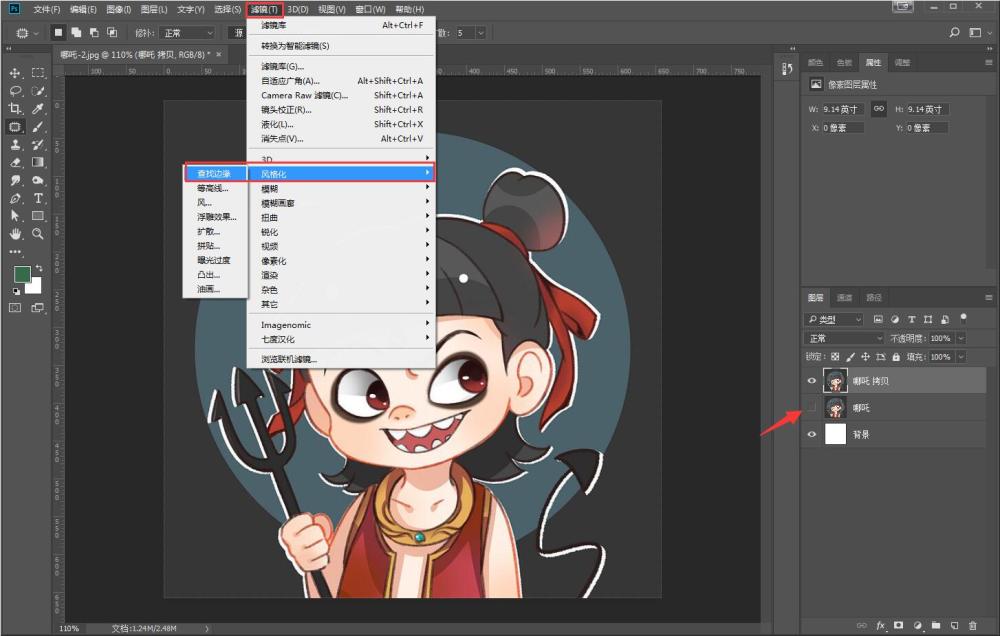Select the Gradient tool
1000x636 pixels.
38,163
